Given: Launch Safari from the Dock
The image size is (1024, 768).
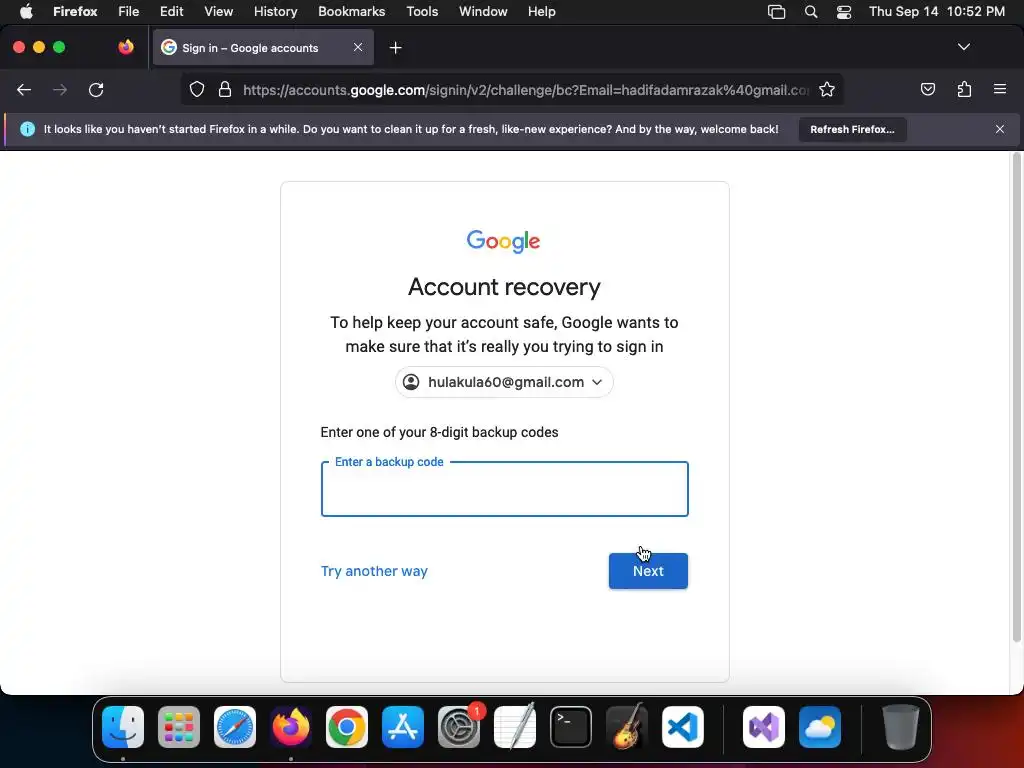Looking at the screenshot, I should coord(235,727).
